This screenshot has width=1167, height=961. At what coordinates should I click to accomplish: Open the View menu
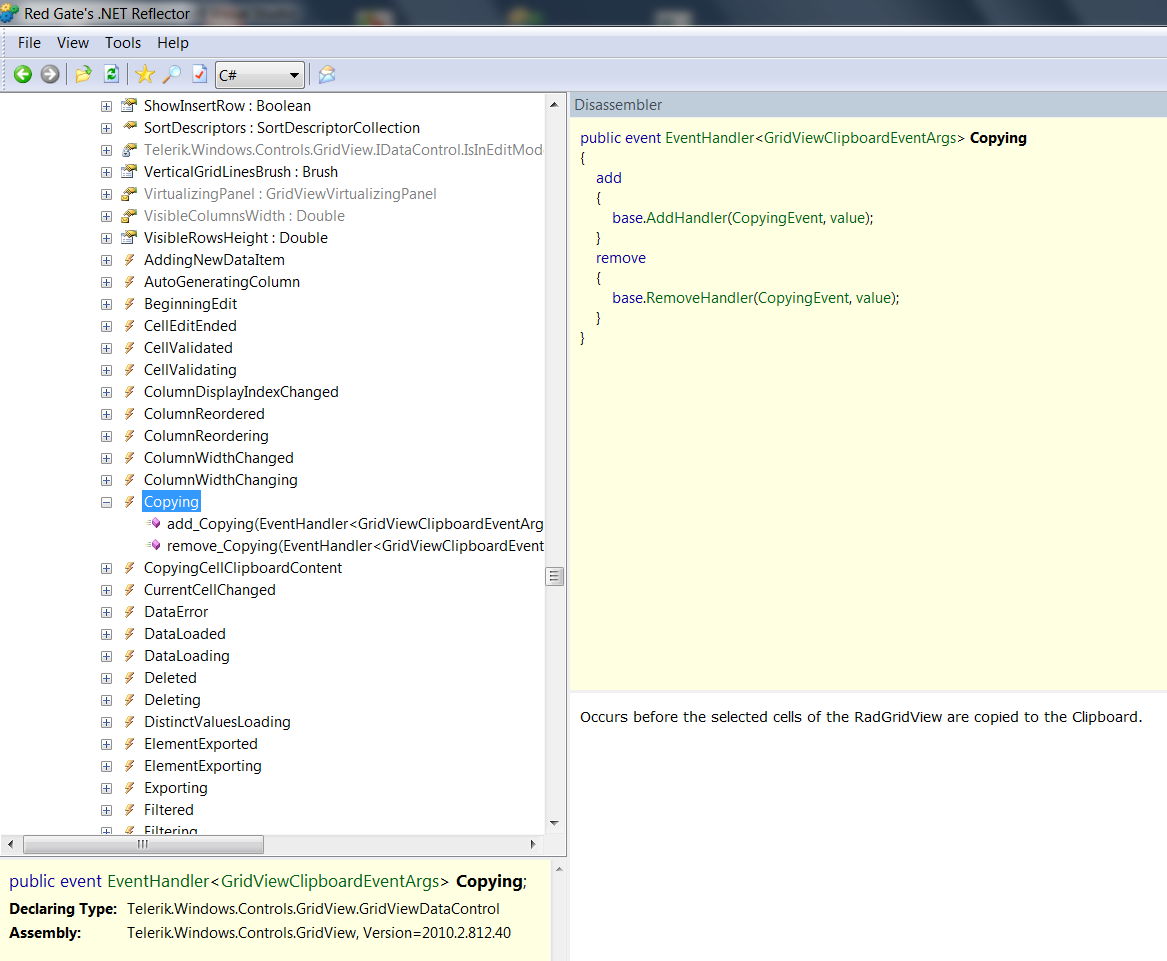73,43
